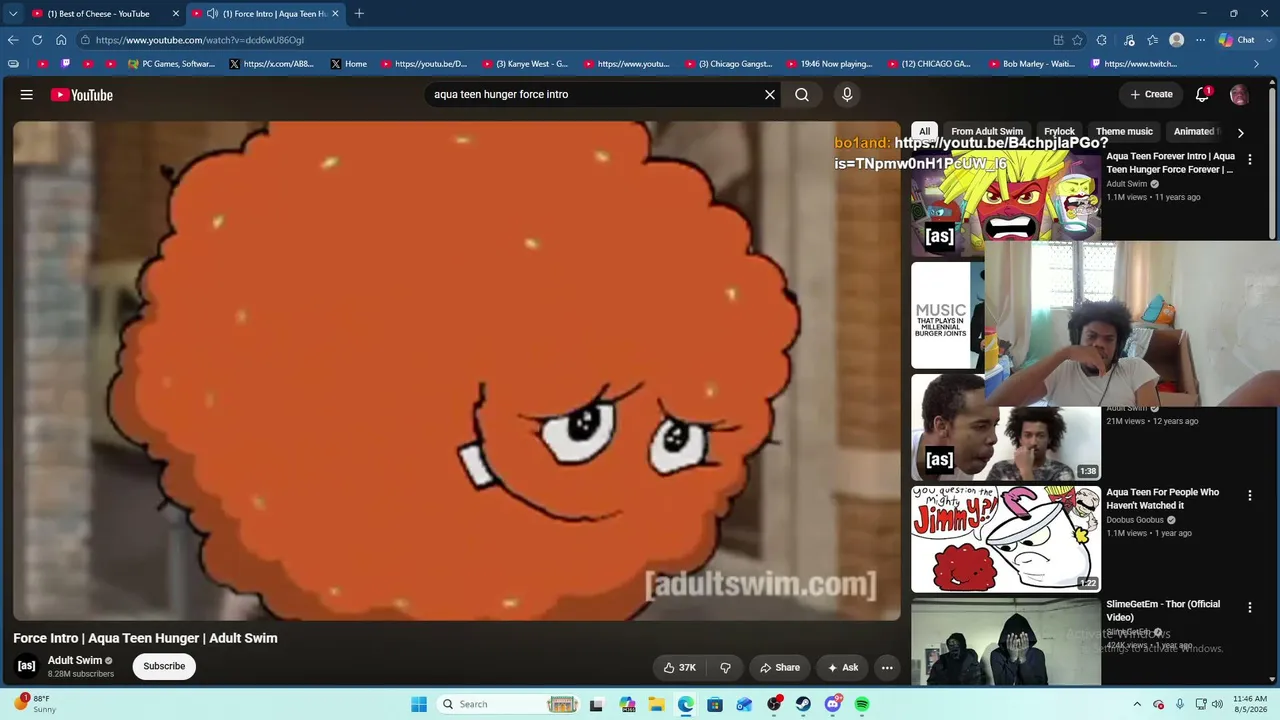Screen dimensions: 1280x720
Task: Focus the YouTube search input field
Action: [x=595, y=95]
